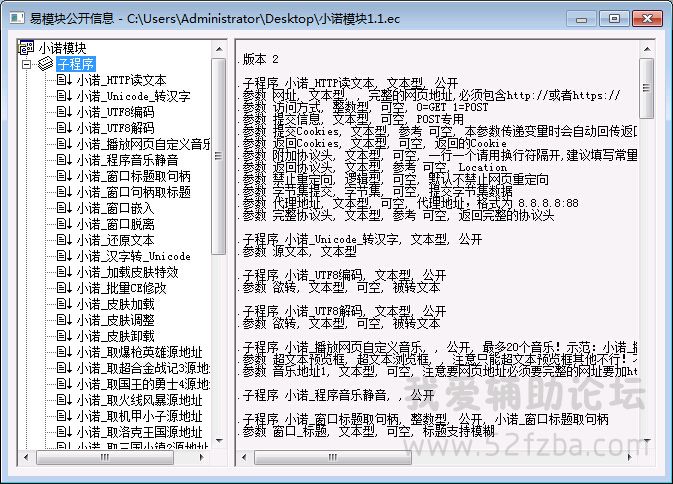Click icon beside 小诺_窗口句柄取标题
The width and height of the screenshot is (673, 484).
[64, 192]
